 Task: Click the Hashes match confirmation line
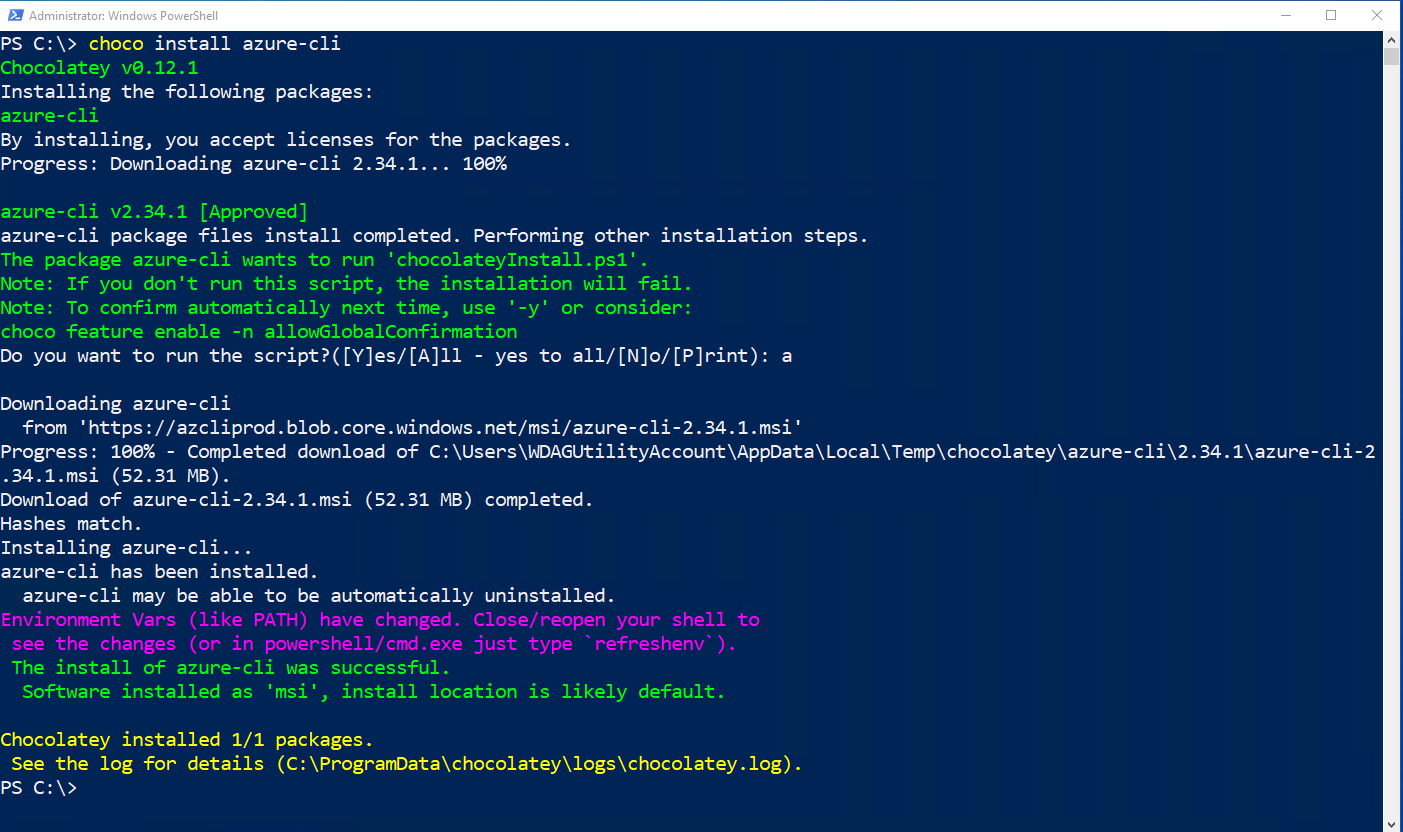pyautogui.click(x=70, y=523)
